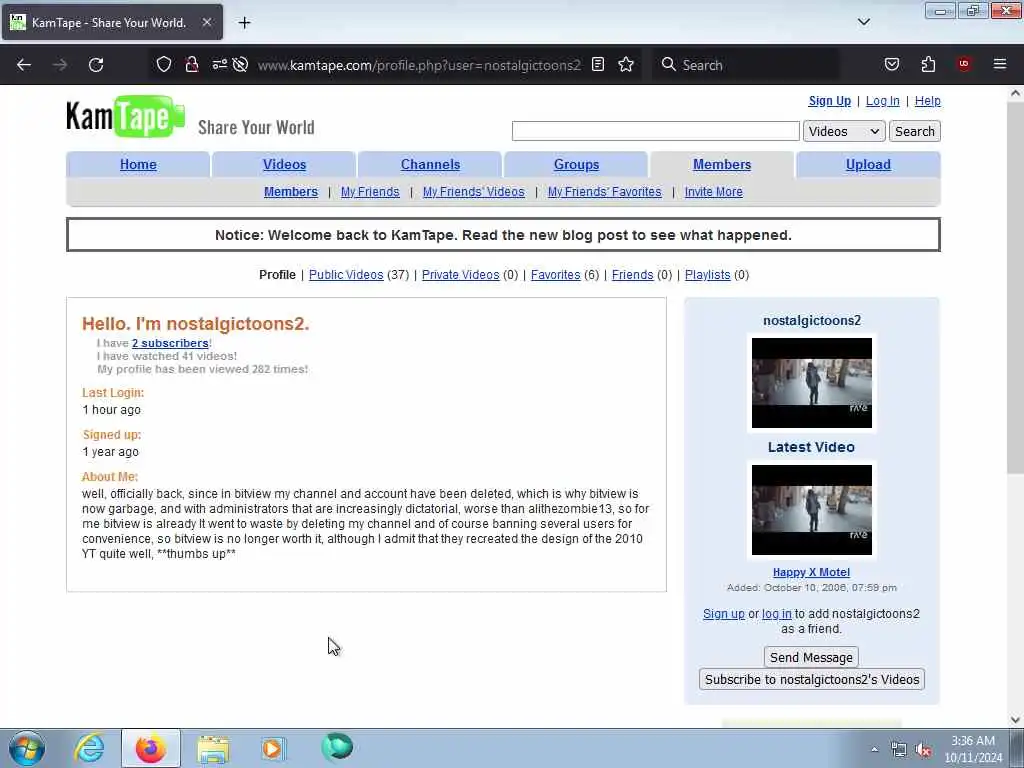This screenshot has height=768, width=1024.
Task: Click the network tray icon
Action: [x=899, y=750]
